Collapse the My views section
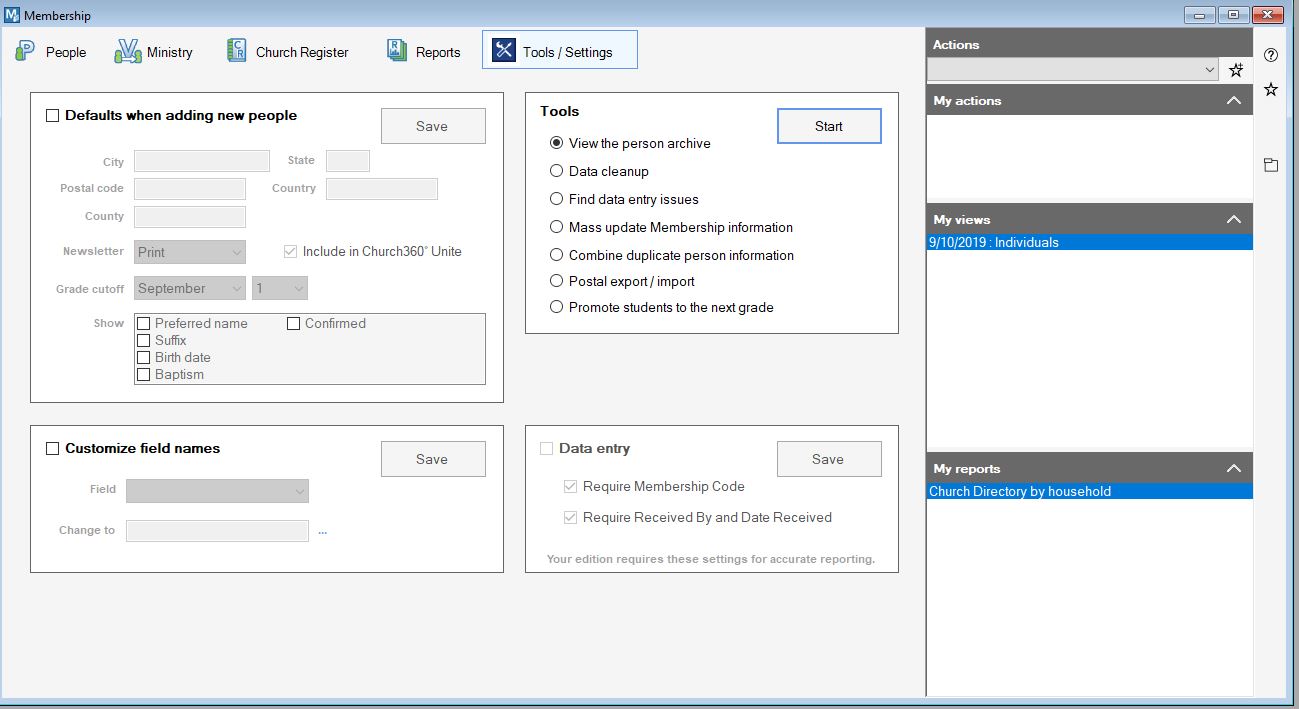 [x=1233, y=220]
